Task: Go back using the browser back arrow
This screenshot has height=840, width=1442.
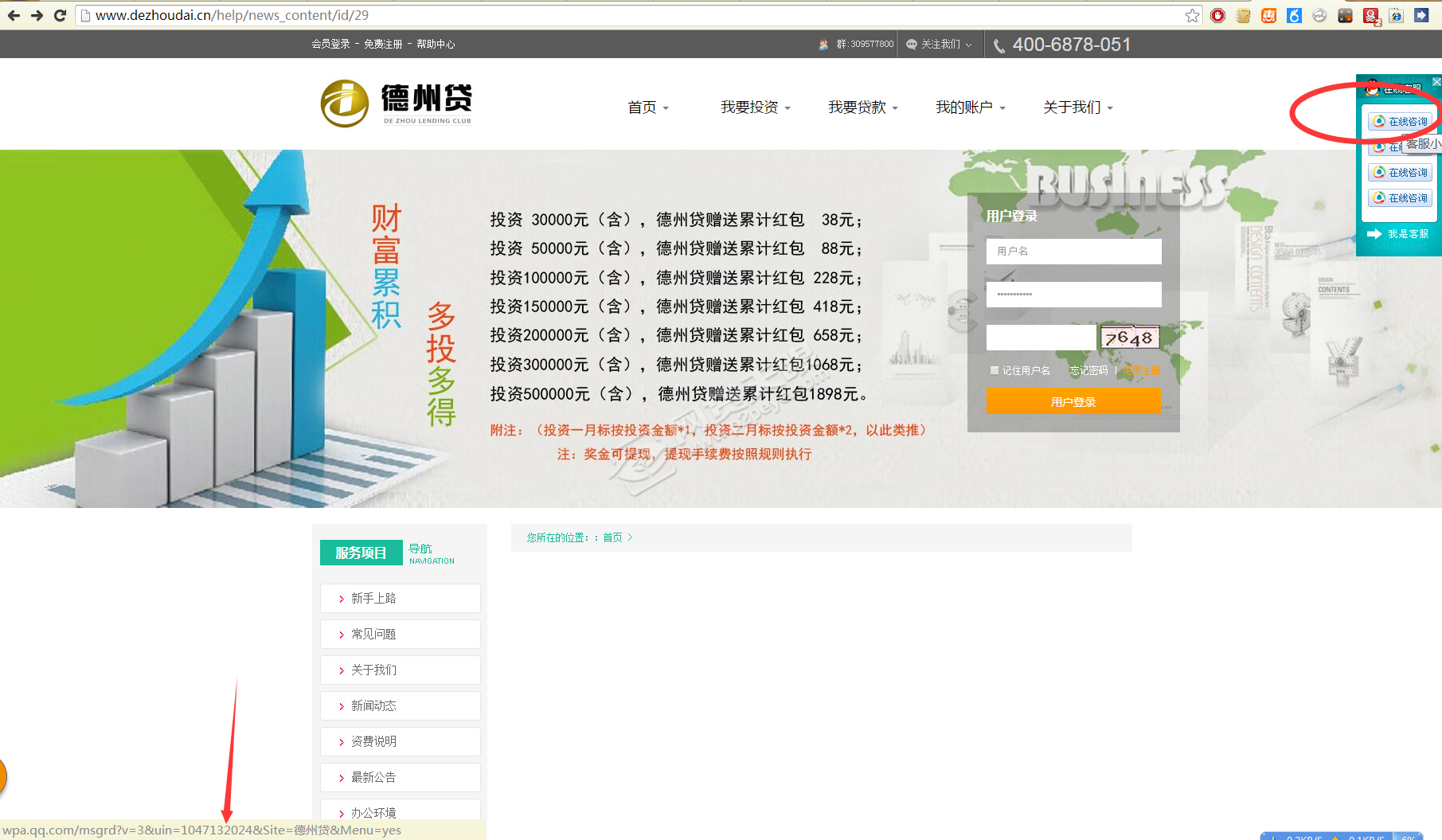Action: [14, 15]
